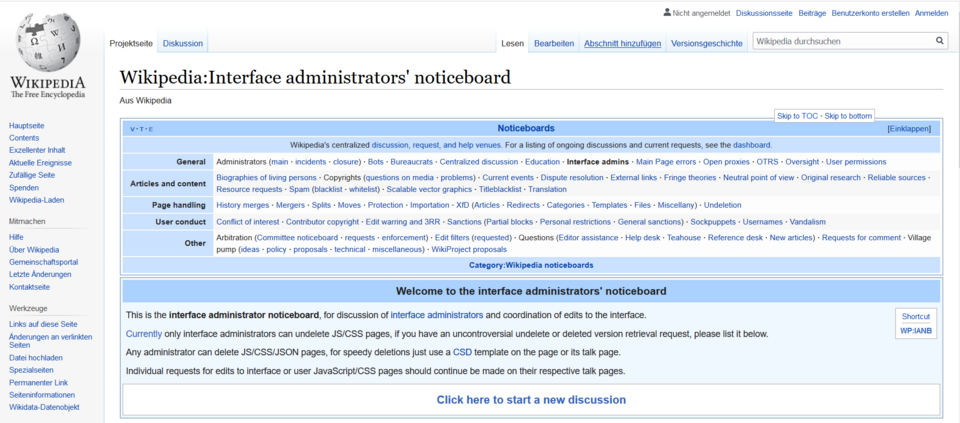Open Exzellenter Inhalt sidebar link
This screenshot has width=960, height=423.
(37, 150)
